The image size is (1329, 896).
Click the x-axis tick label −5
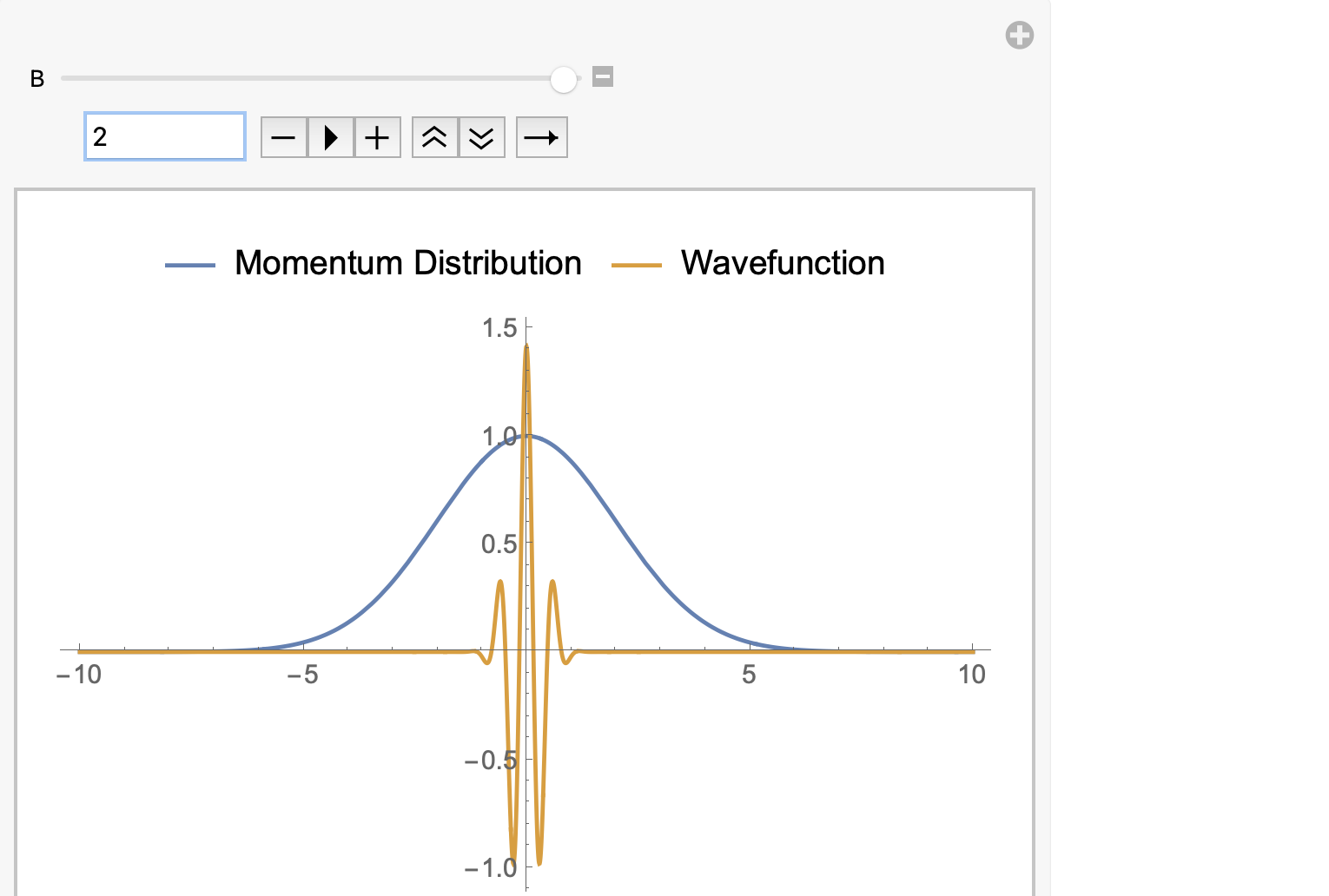coord(302,675)
